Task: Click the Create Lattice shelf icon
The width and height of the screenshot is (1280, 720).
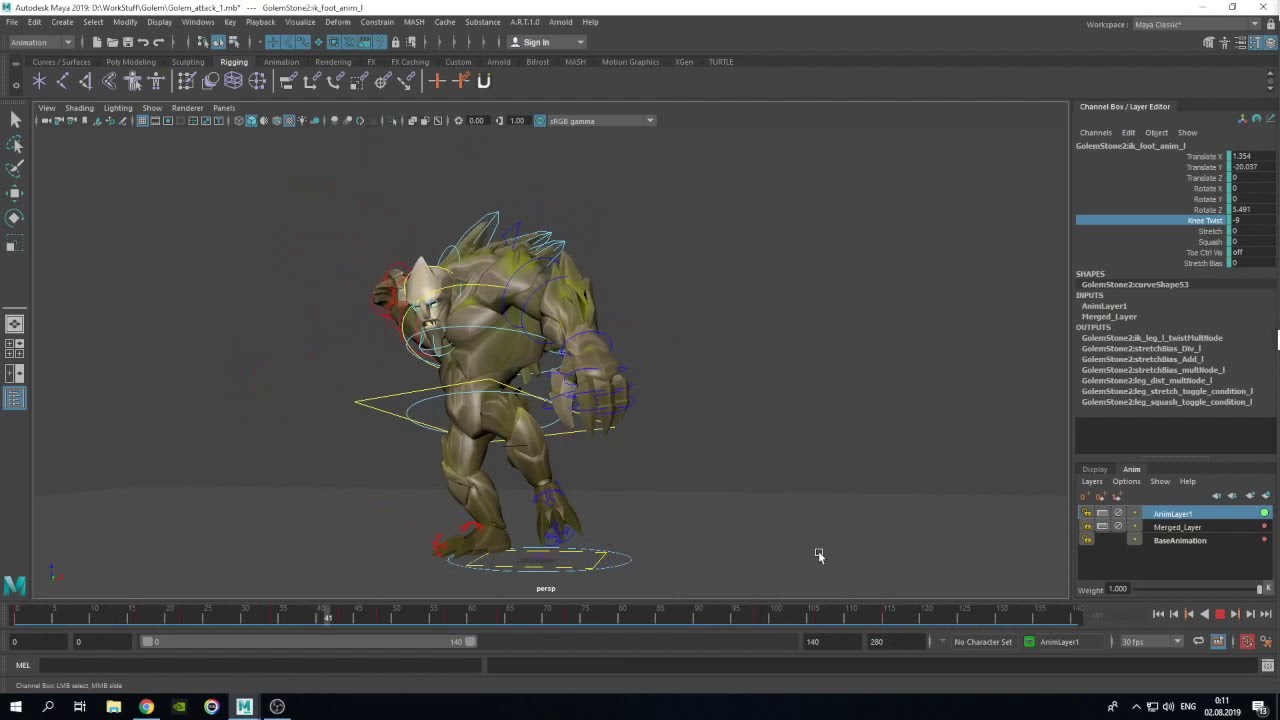Action: coord(233,81)
